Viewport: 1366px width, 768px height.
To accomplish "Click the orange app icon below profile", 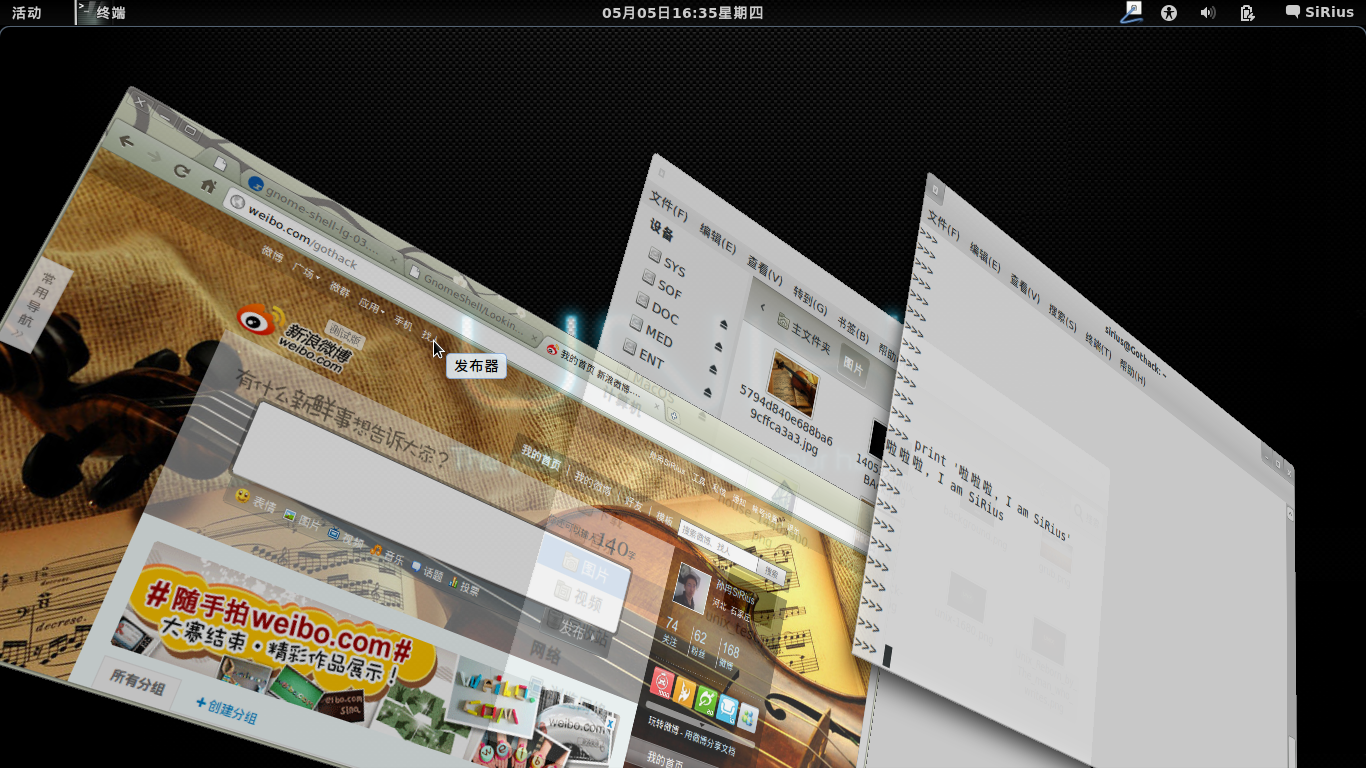I will [x=685, y=692].
